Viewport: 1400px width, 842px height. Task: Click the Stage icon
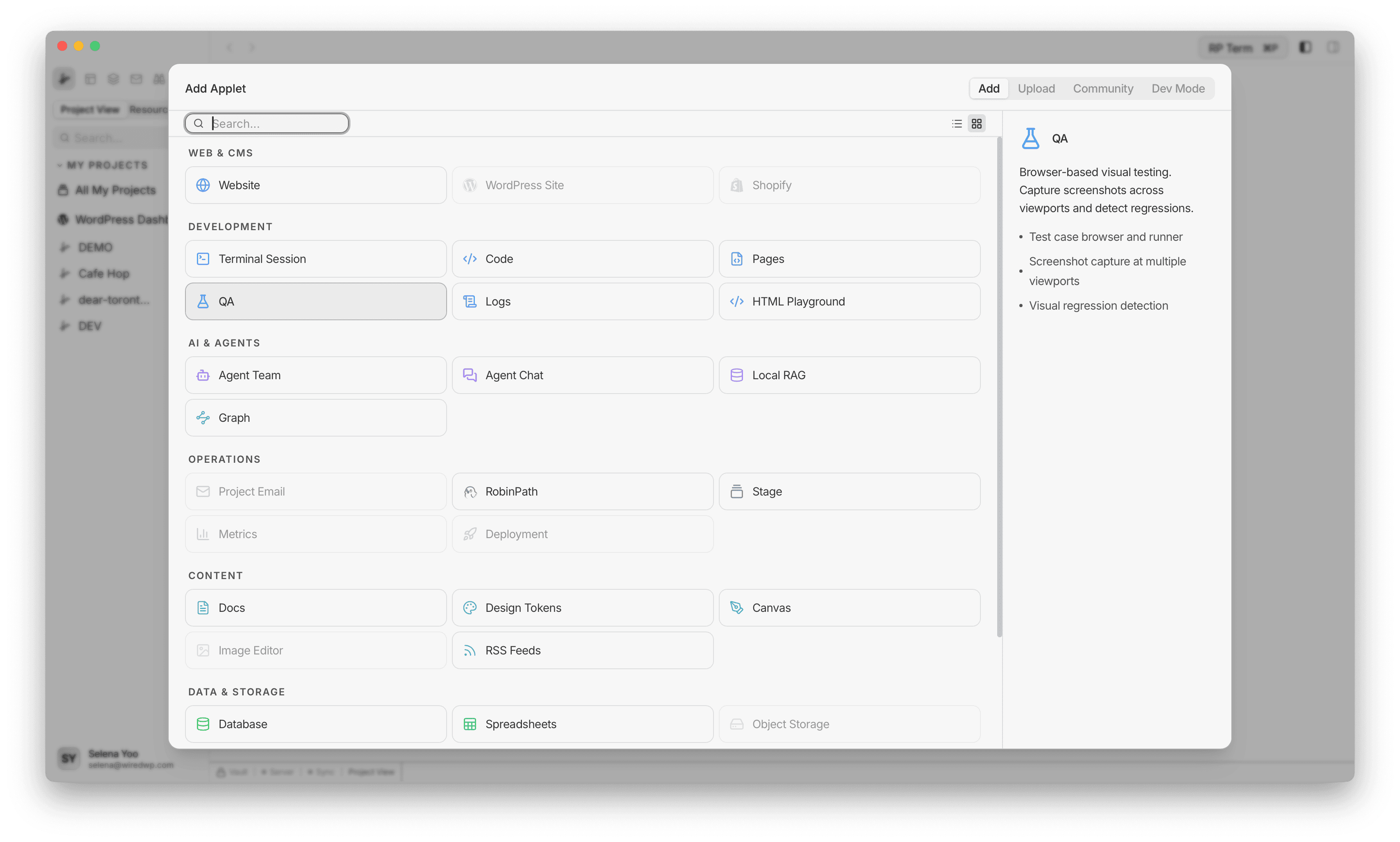(x=736, y=491)
